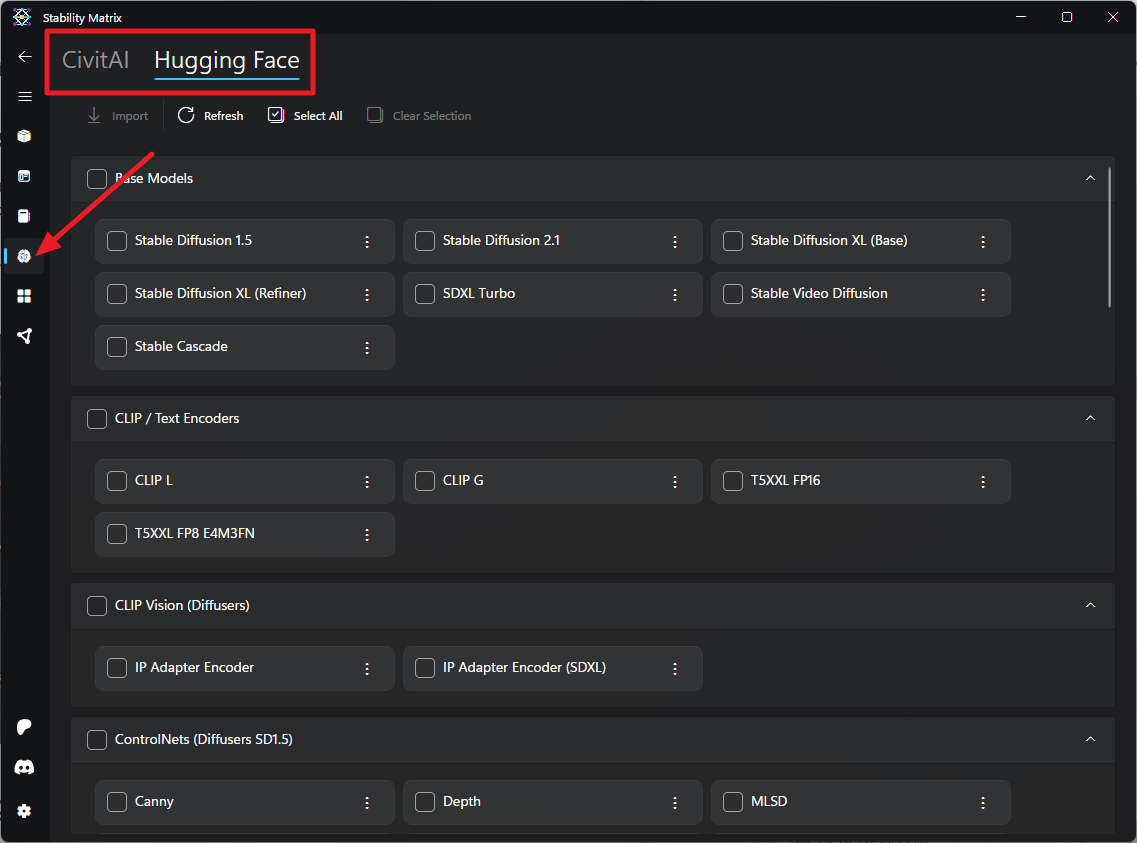Switch to the CivitAI tab
The height and width of the screenshot is (843, 1137).
click(96, 59)
